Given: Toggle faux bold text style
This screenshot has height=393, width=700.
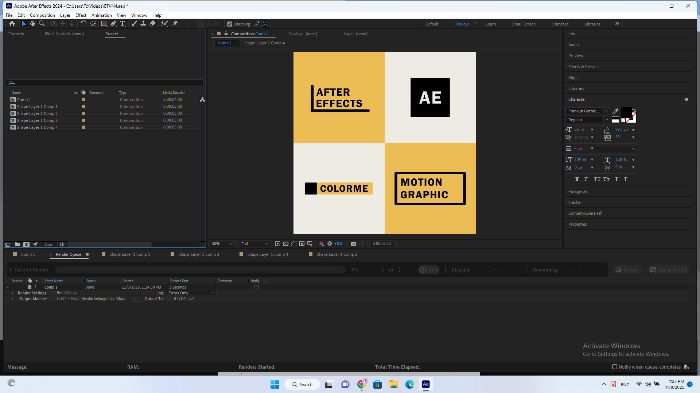Looking at the screenshot, I should tap(576, 179).
